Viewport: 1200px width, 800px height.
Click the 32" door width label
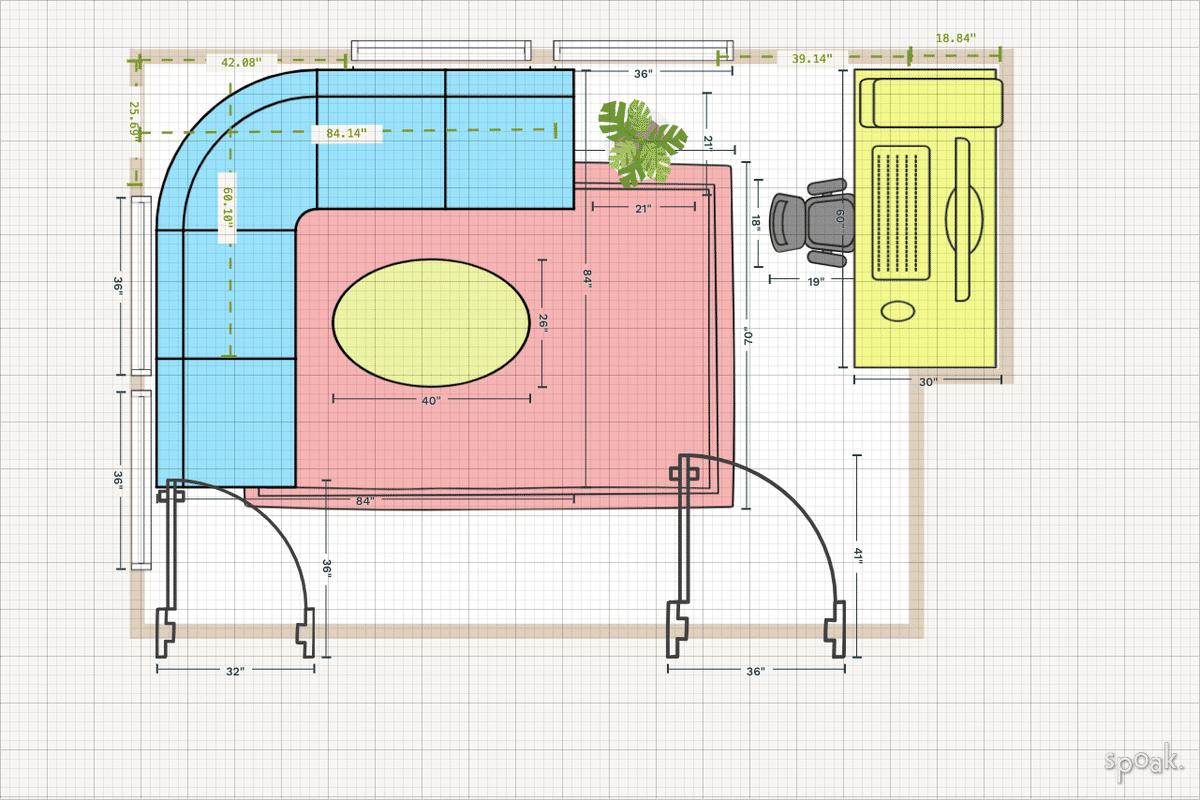(234, 672)
